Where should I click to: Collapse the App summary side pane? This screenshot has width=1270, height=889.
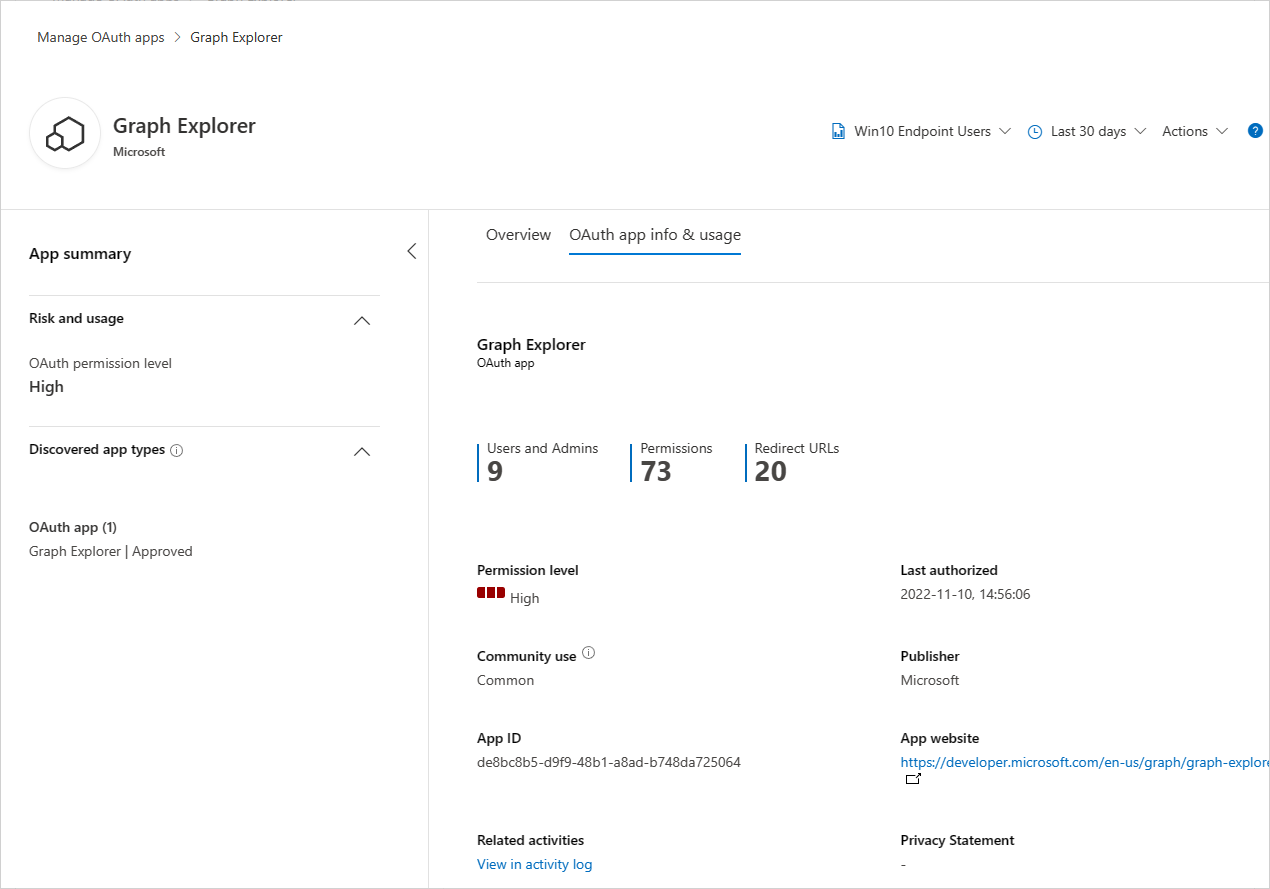click(411, 250)
